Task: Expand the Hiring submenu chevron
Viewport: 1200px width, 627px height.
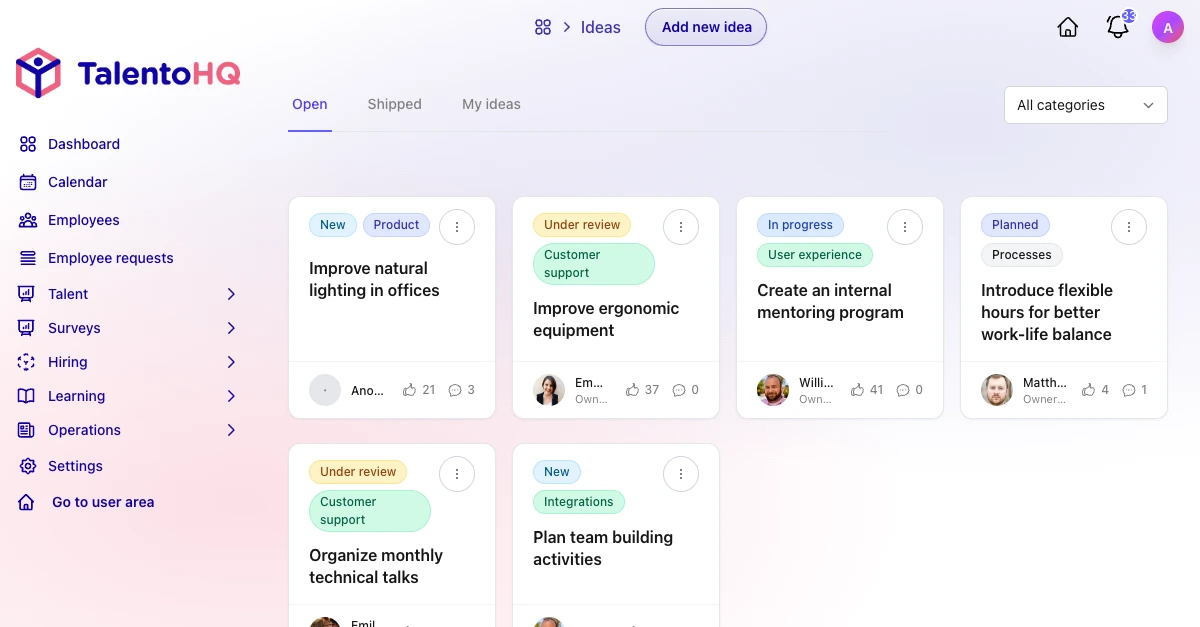Action: [x=231, y=362]
